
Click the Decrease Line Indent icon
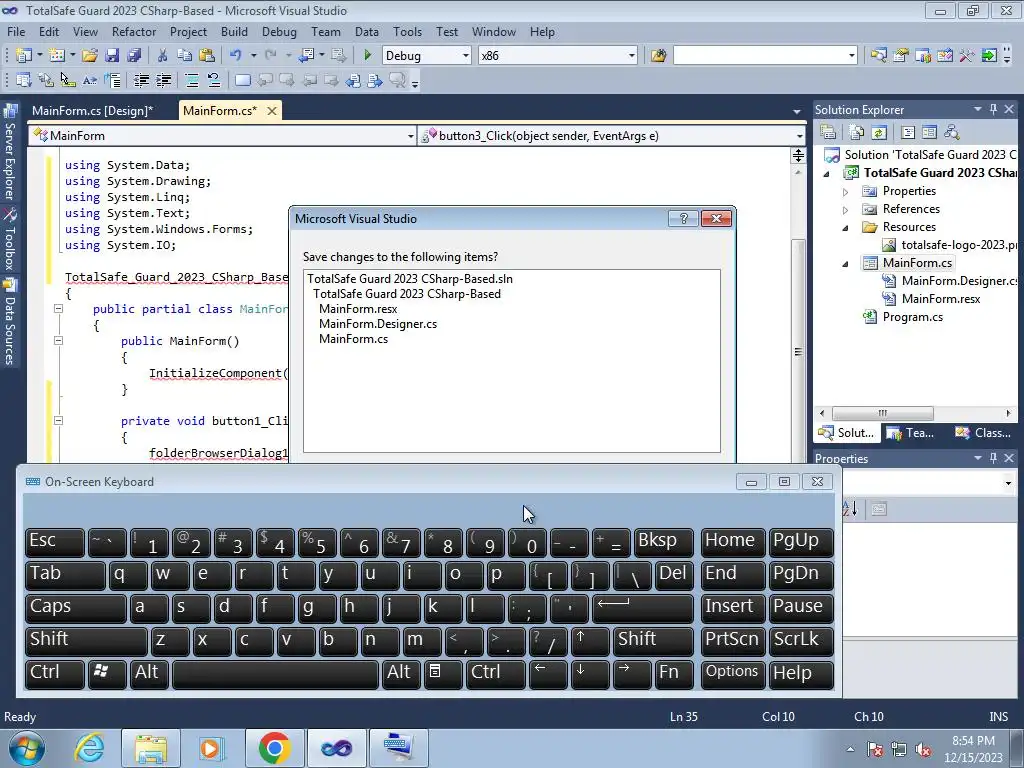pyautogui.click(x=142, y=80)
